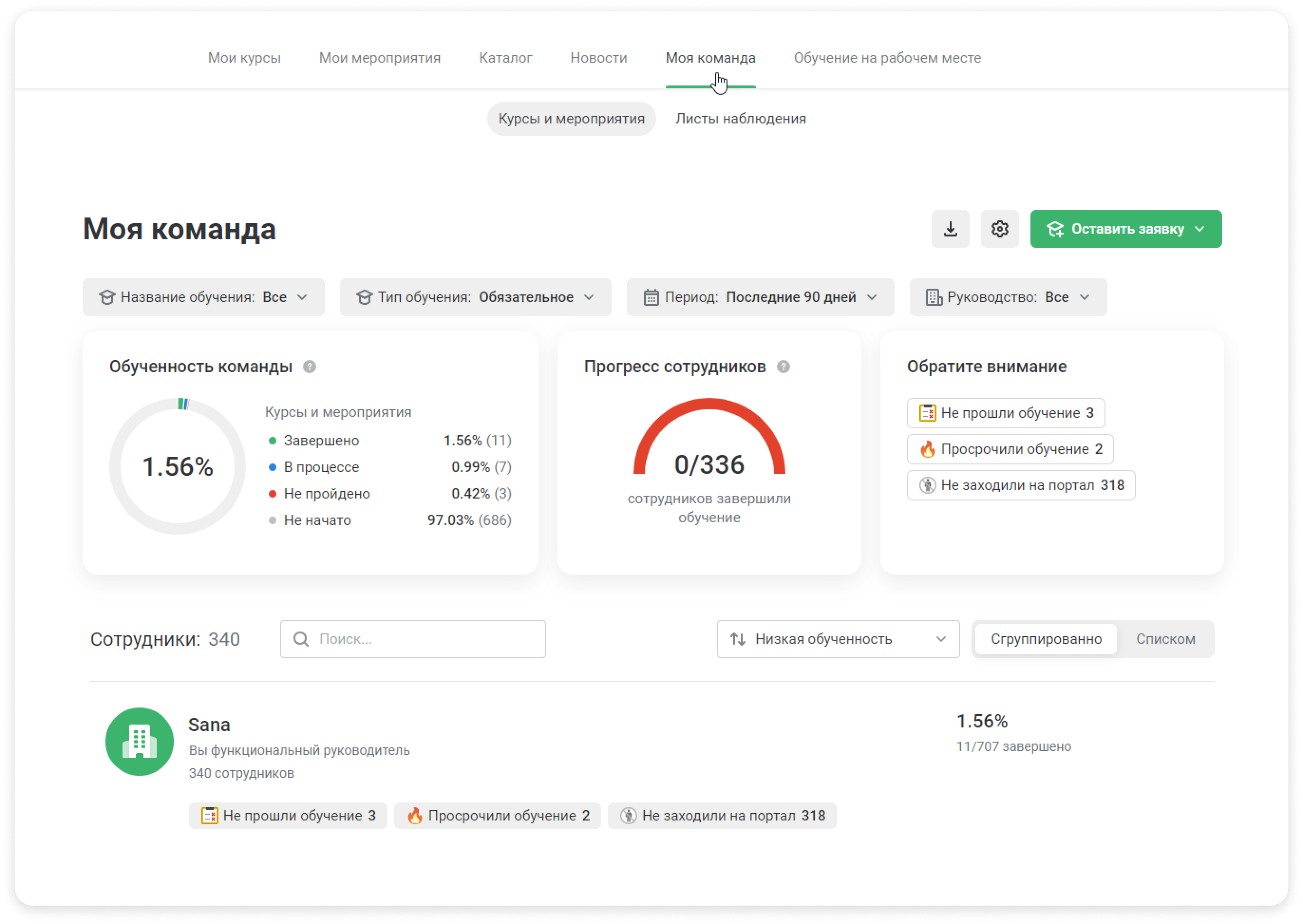The width and height of the screenshot is (1303, 924).
Task: Click the green Sana building avatar
Action: 140,741
